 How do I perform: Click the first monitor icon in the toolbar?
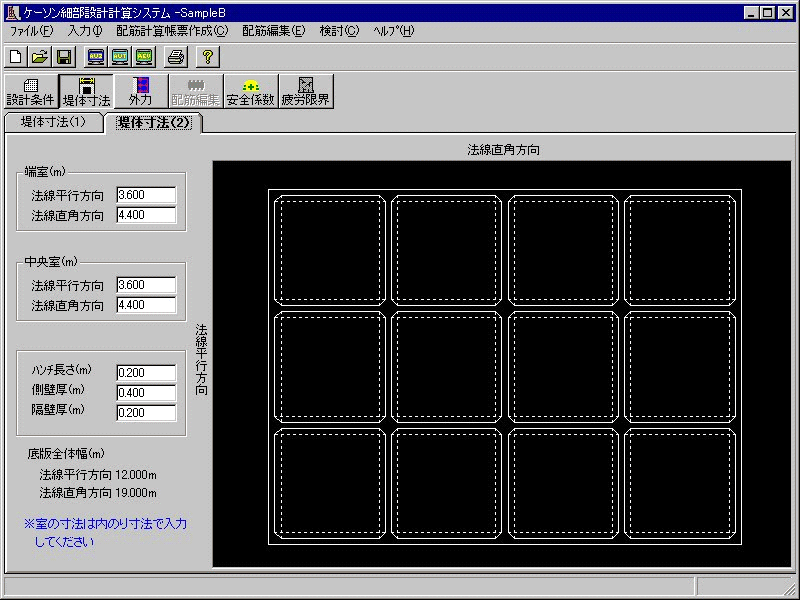tap(96, 56)
